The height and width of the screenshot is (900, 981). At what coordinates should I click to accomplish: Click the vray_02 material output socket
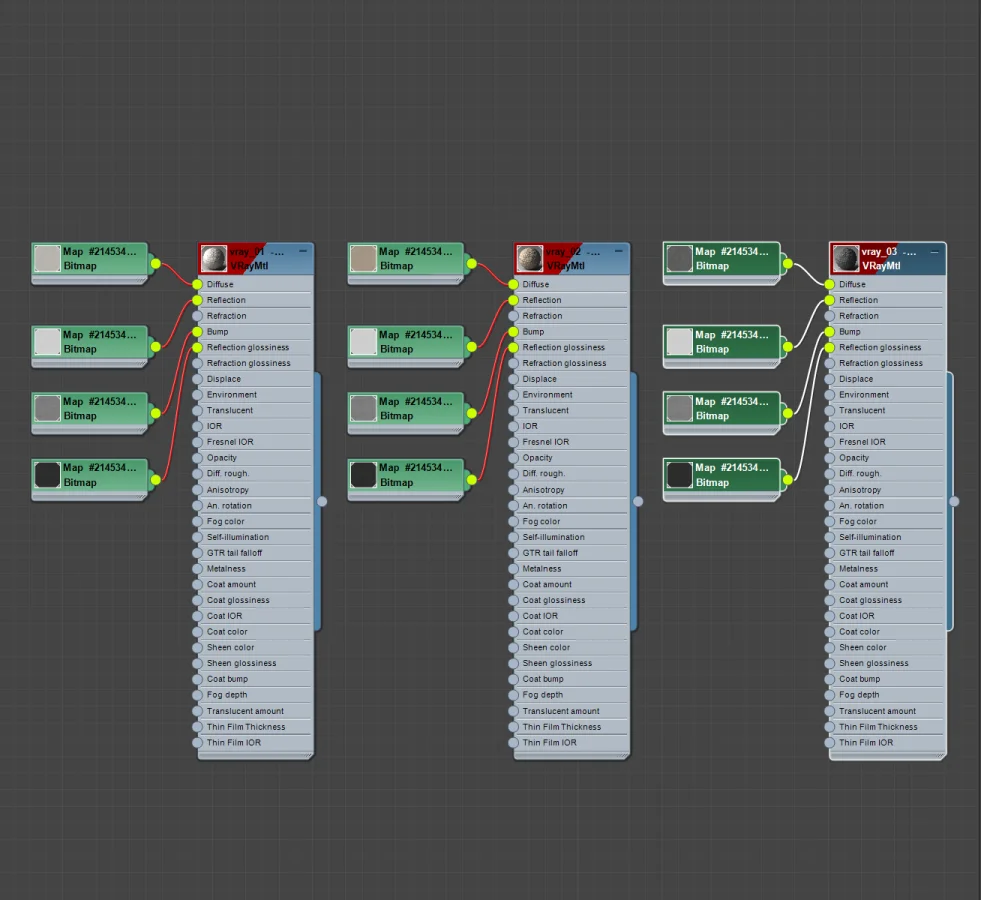tap(638, 501)
